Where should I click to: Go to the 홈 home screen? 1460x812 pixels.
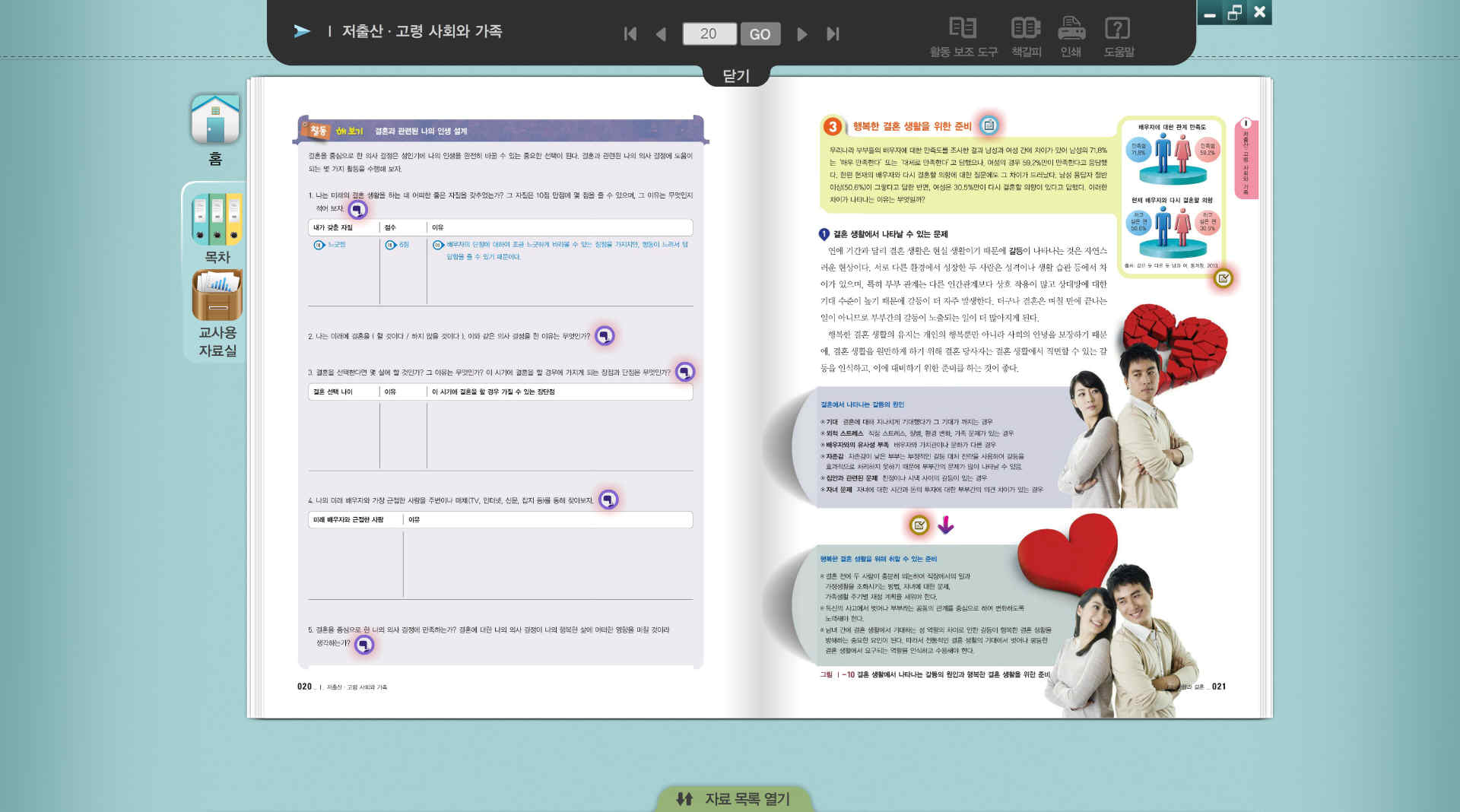[x=215, y=129]
